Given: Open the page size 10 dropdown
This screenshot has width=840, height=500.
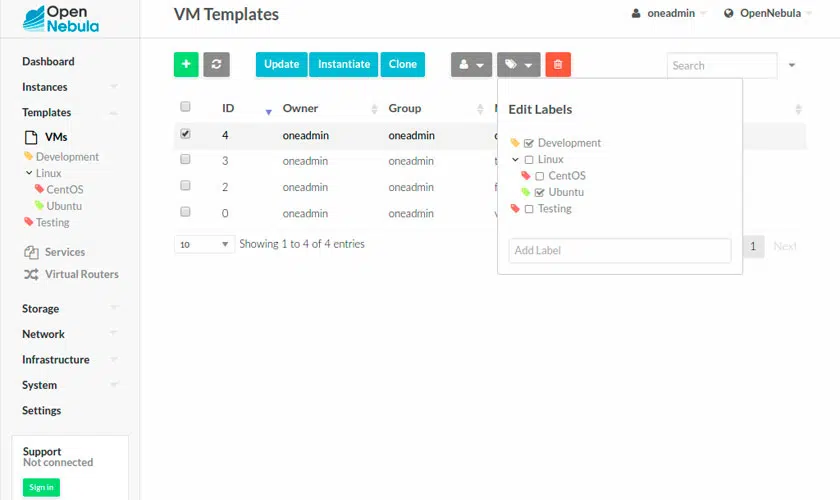Looking at the screenshot, I should coord(204,244).
